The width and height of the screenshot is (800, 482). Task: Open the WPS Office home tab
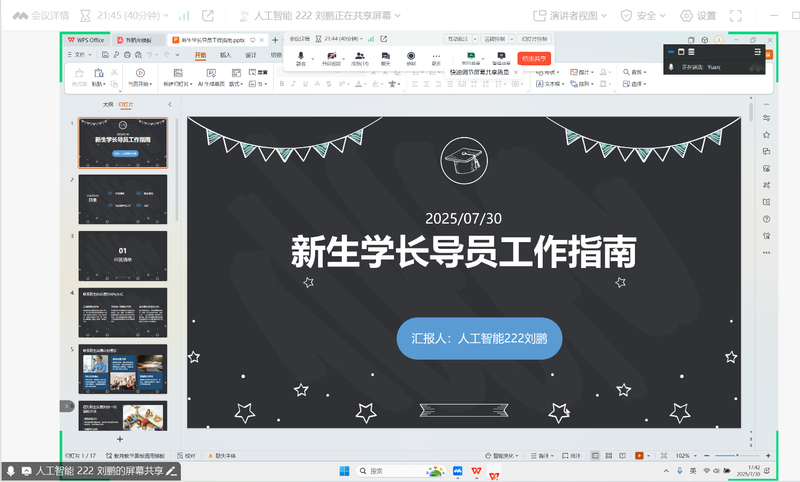click(86, 40)
